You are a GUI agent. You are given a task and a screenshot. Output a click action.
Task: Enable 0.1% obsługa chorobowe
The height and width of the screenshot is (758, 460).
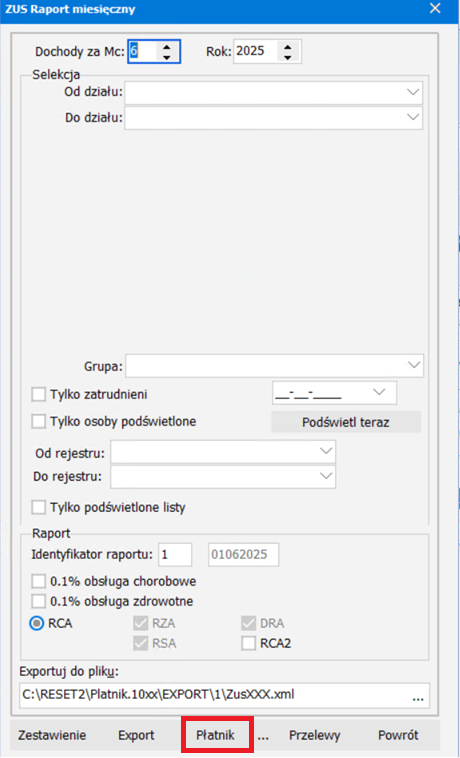tap(38, 581)
